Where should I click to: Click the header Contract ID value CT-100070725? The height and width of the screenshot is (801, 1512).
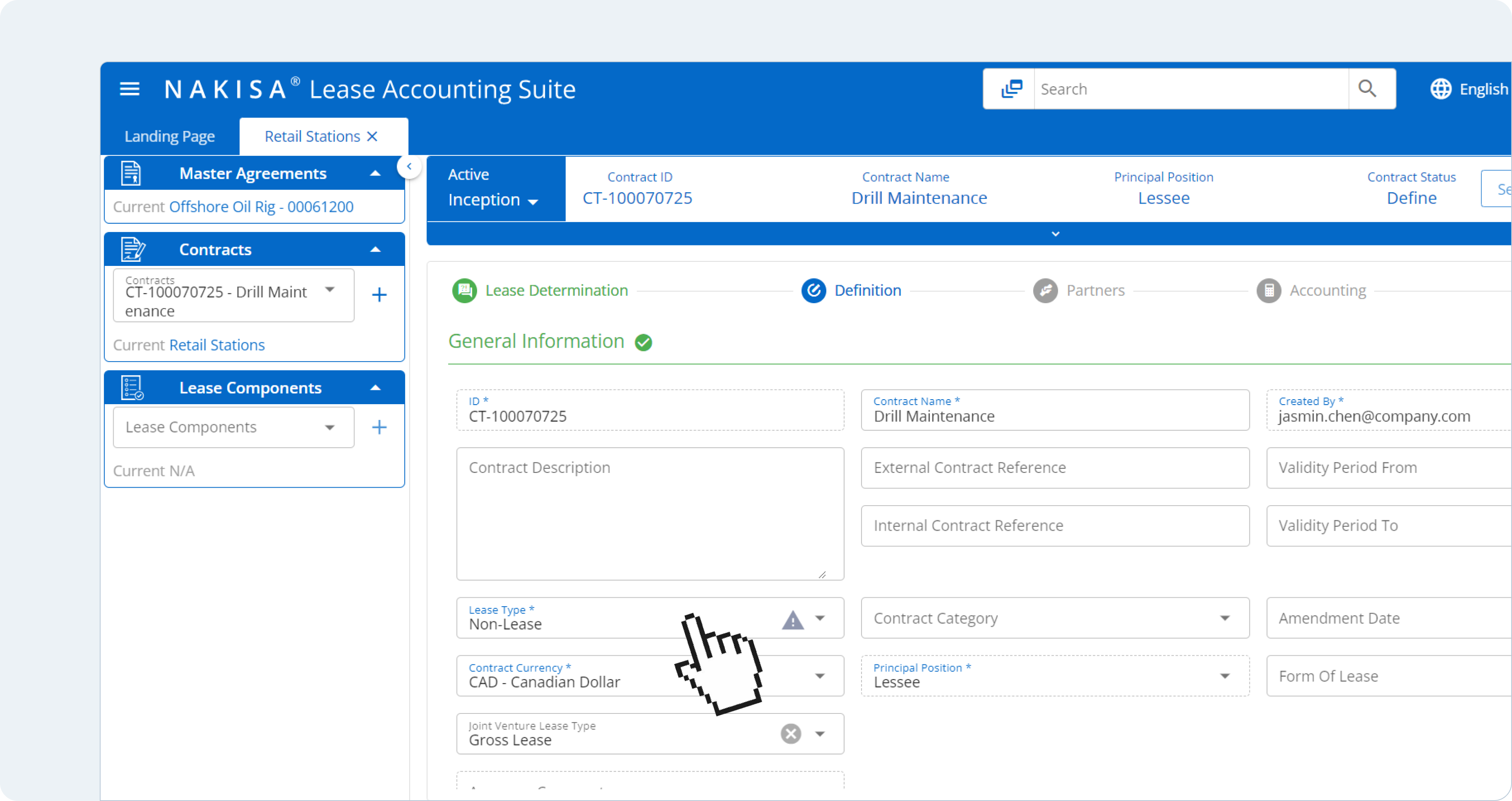(637, 198)
